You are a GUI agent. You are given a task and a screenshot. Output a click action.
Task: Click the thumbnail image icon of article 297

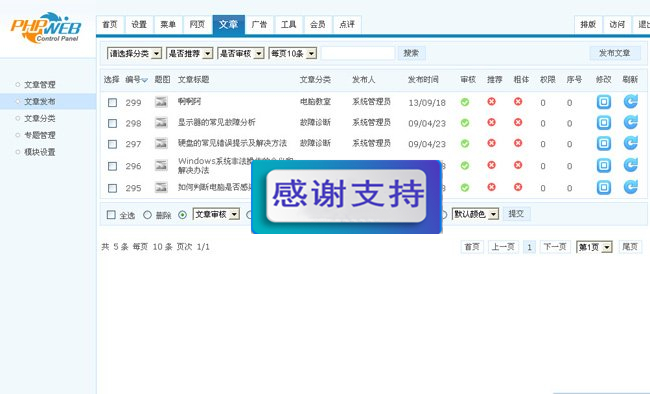(x=161, y=143)
